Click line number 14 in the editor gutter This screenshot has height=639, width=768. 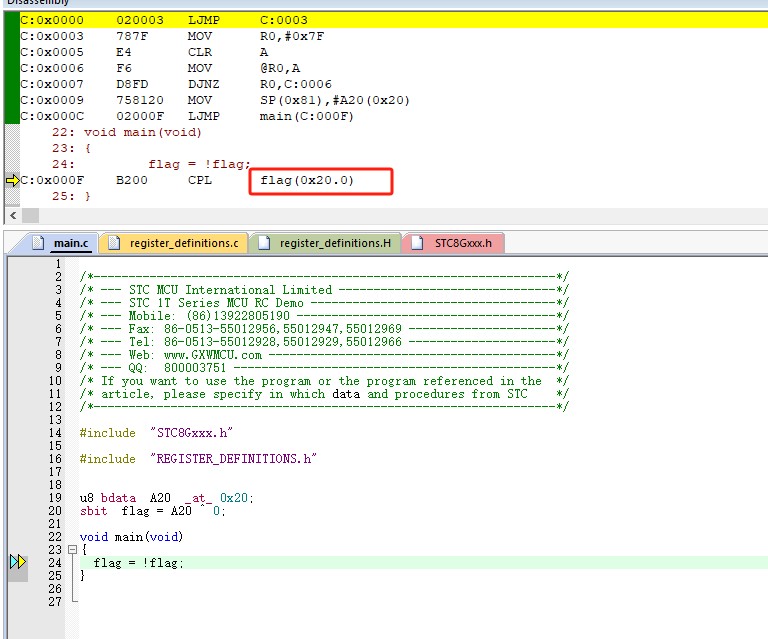click(x=55, y=433)
